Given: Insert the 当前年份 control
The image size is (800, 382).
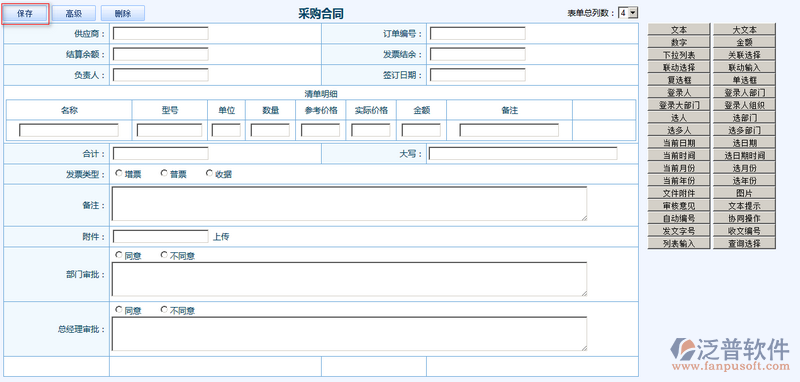Looking at the screenshot, I should (x=679, y=181).
